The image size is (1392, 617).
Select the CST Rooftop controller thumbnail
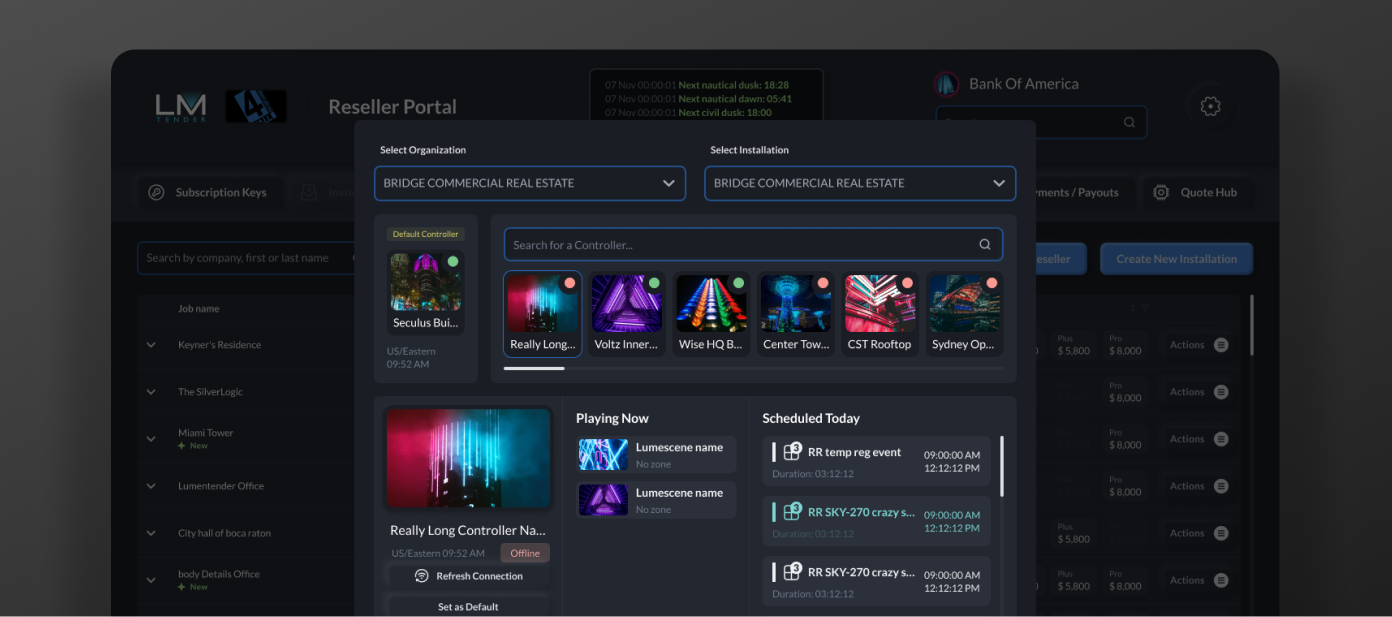tap(880, 314)
